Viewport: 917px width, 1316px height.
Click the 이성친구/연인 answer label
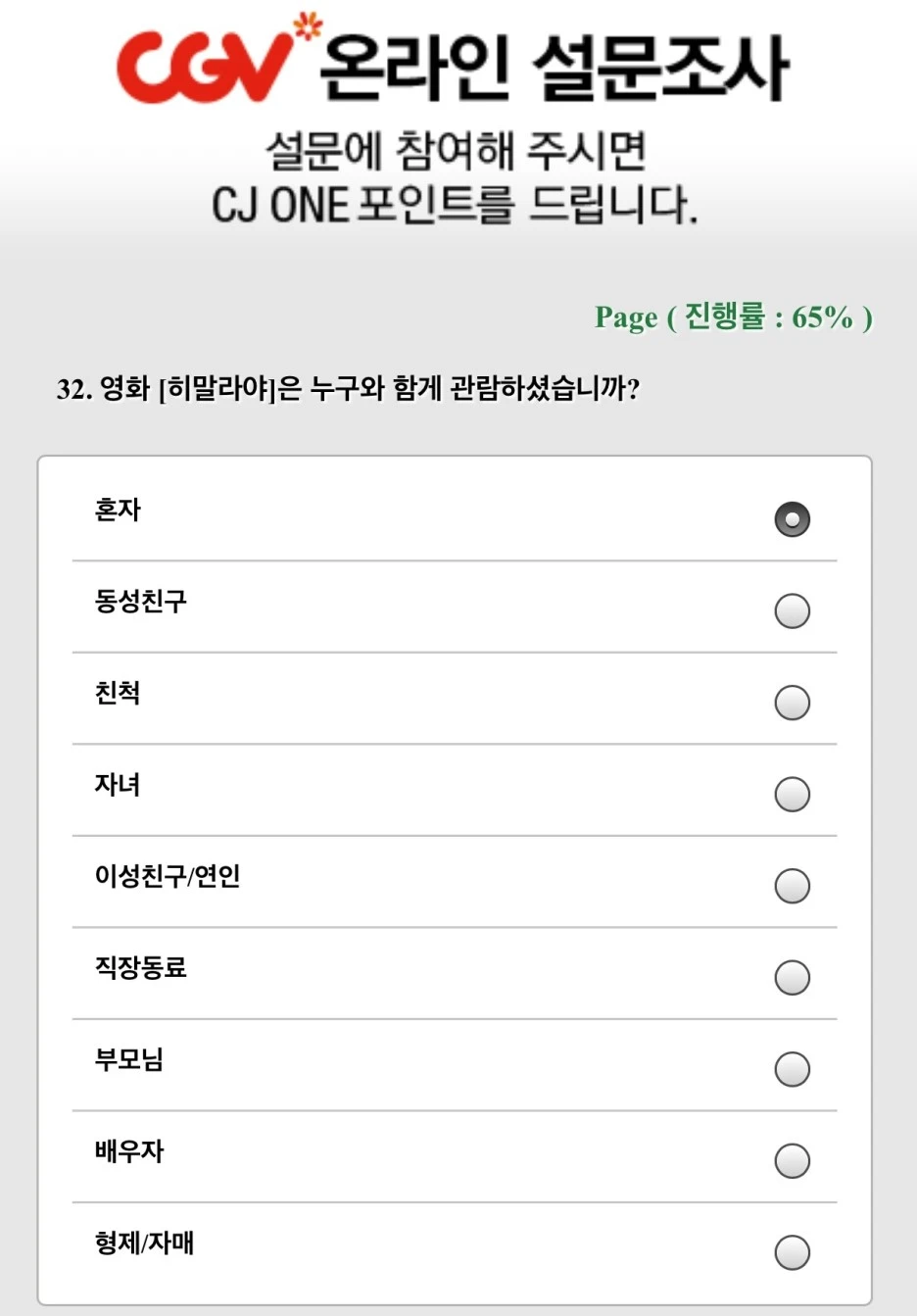point(168,876)
